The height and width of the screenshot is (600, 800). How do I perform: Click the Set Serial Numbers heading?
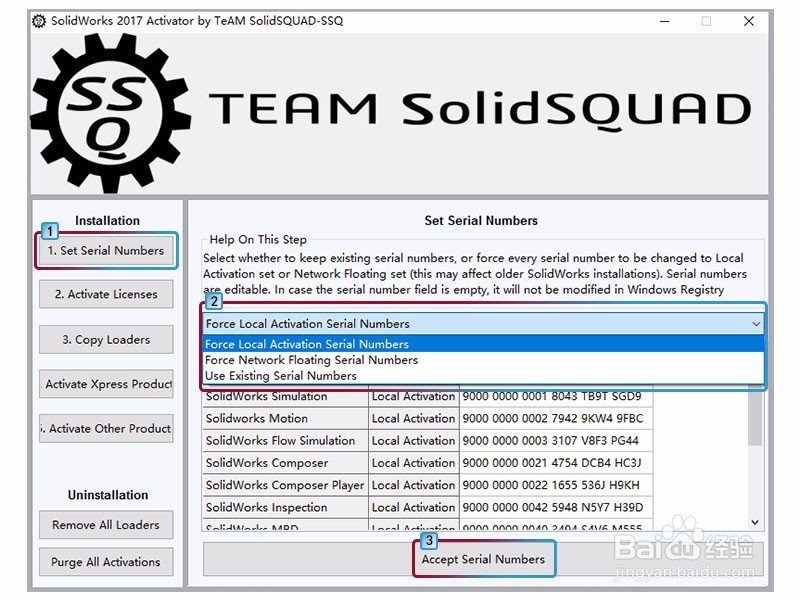click(481, 220)
